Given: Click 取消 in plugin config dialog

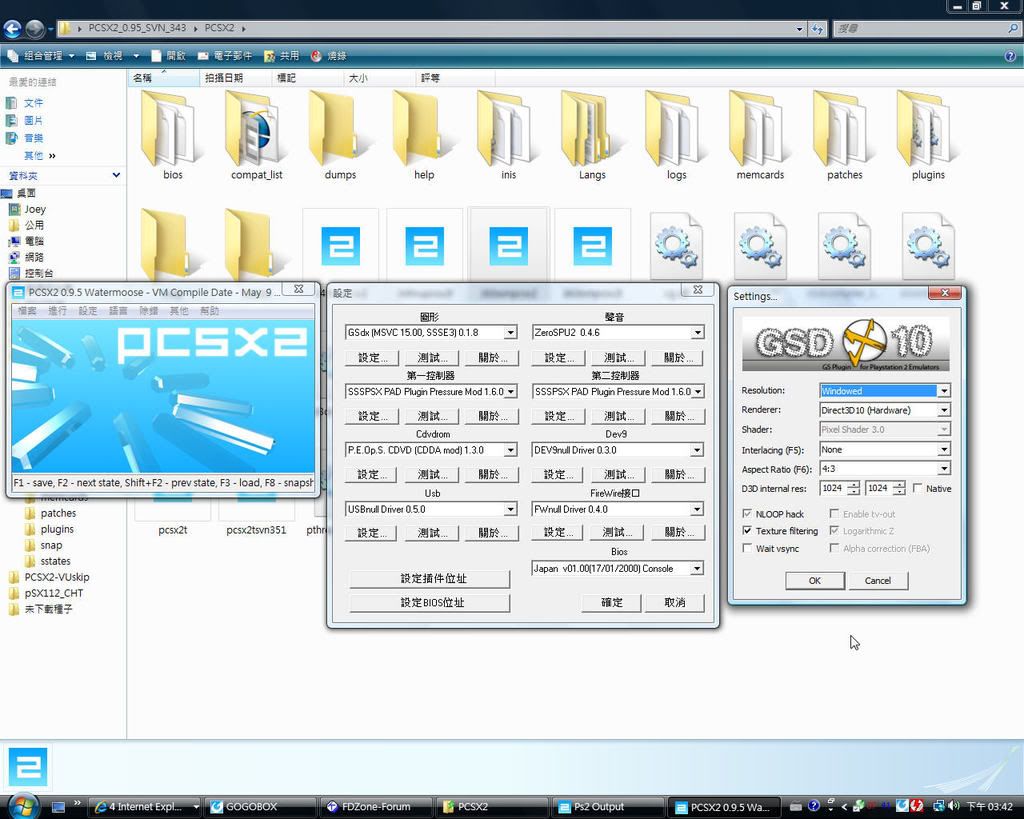Looking at the screenshot, I should (x=675, y=603).
